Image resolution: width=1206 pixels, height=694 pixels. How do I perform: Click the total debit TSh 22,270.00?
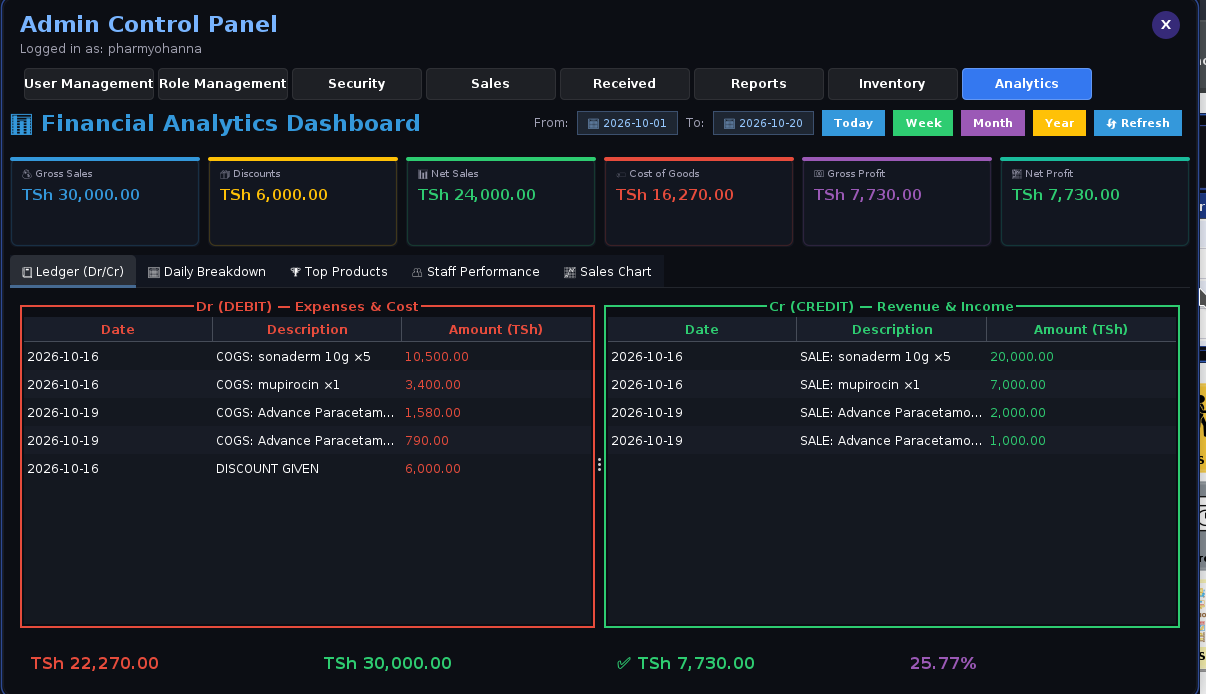(94, 663)
